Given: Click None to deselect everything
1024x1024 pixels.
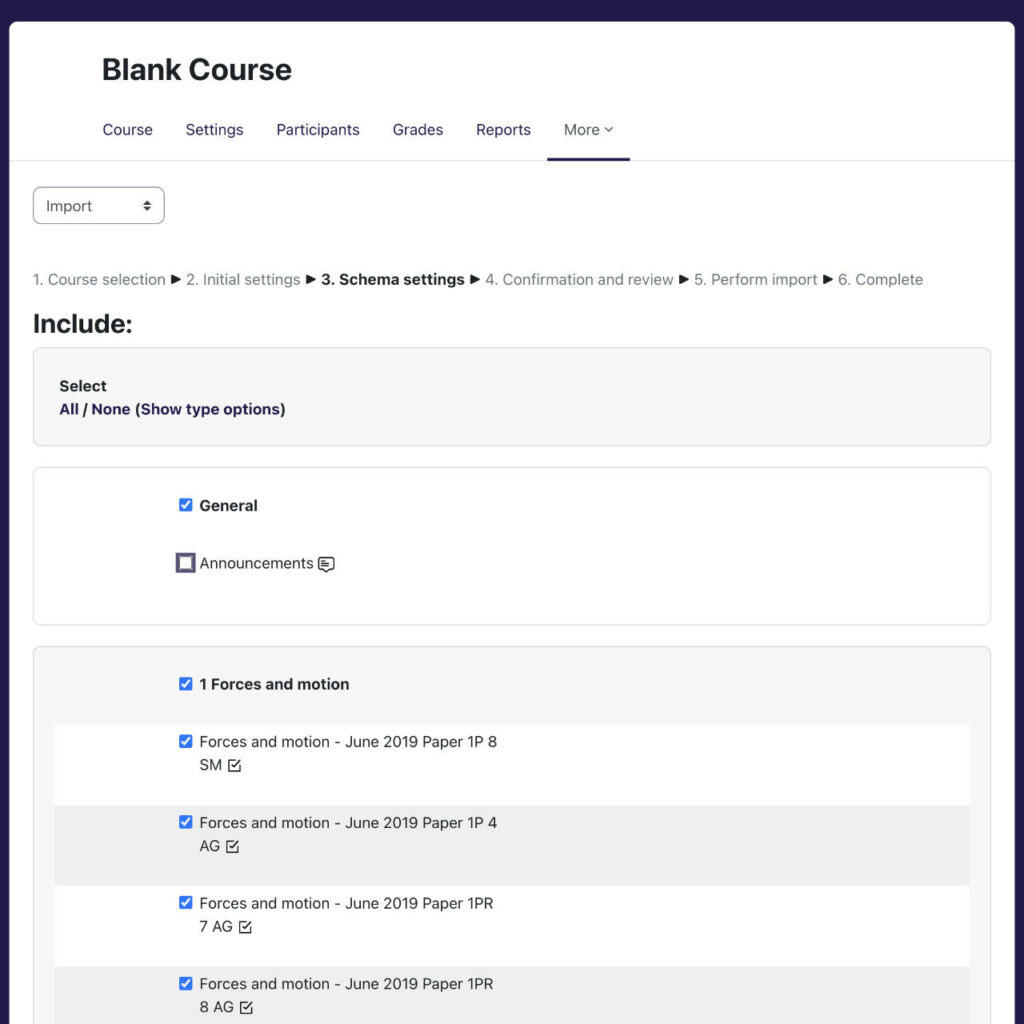Looking at the screenshot, I should 111,409.
